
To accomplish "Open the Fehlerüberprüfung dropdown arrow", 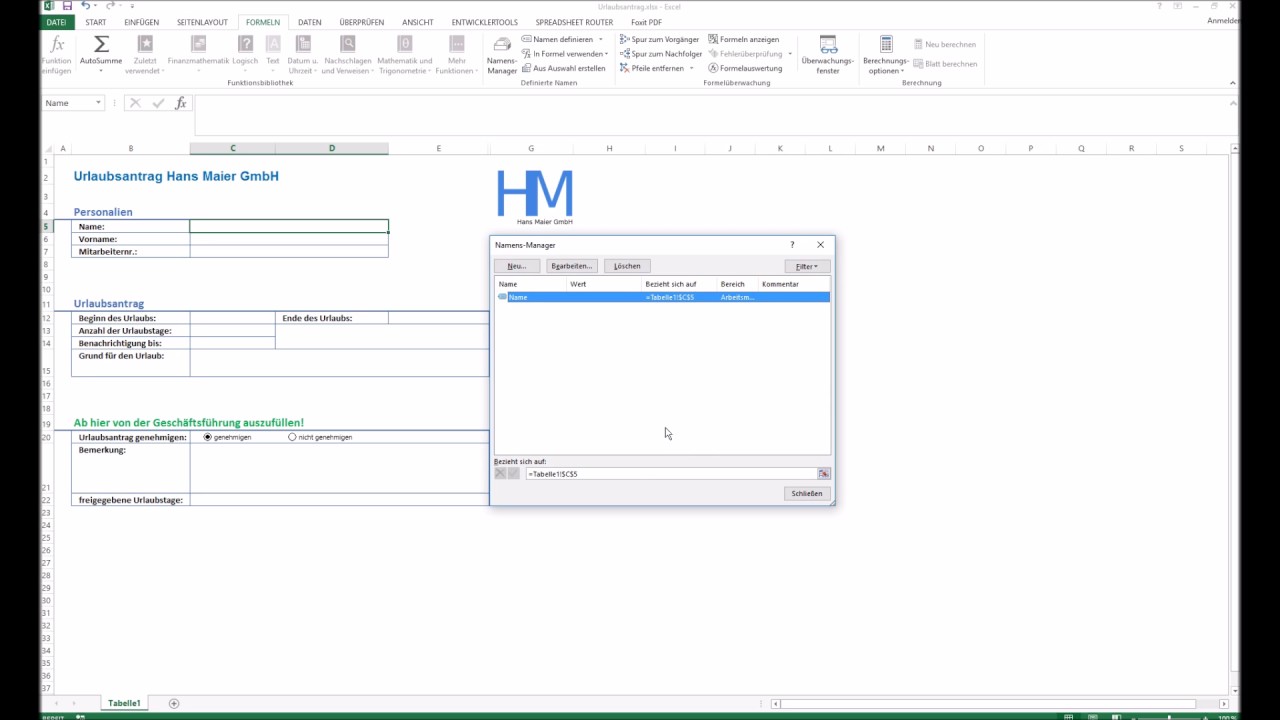I will [x=790, y=54].
